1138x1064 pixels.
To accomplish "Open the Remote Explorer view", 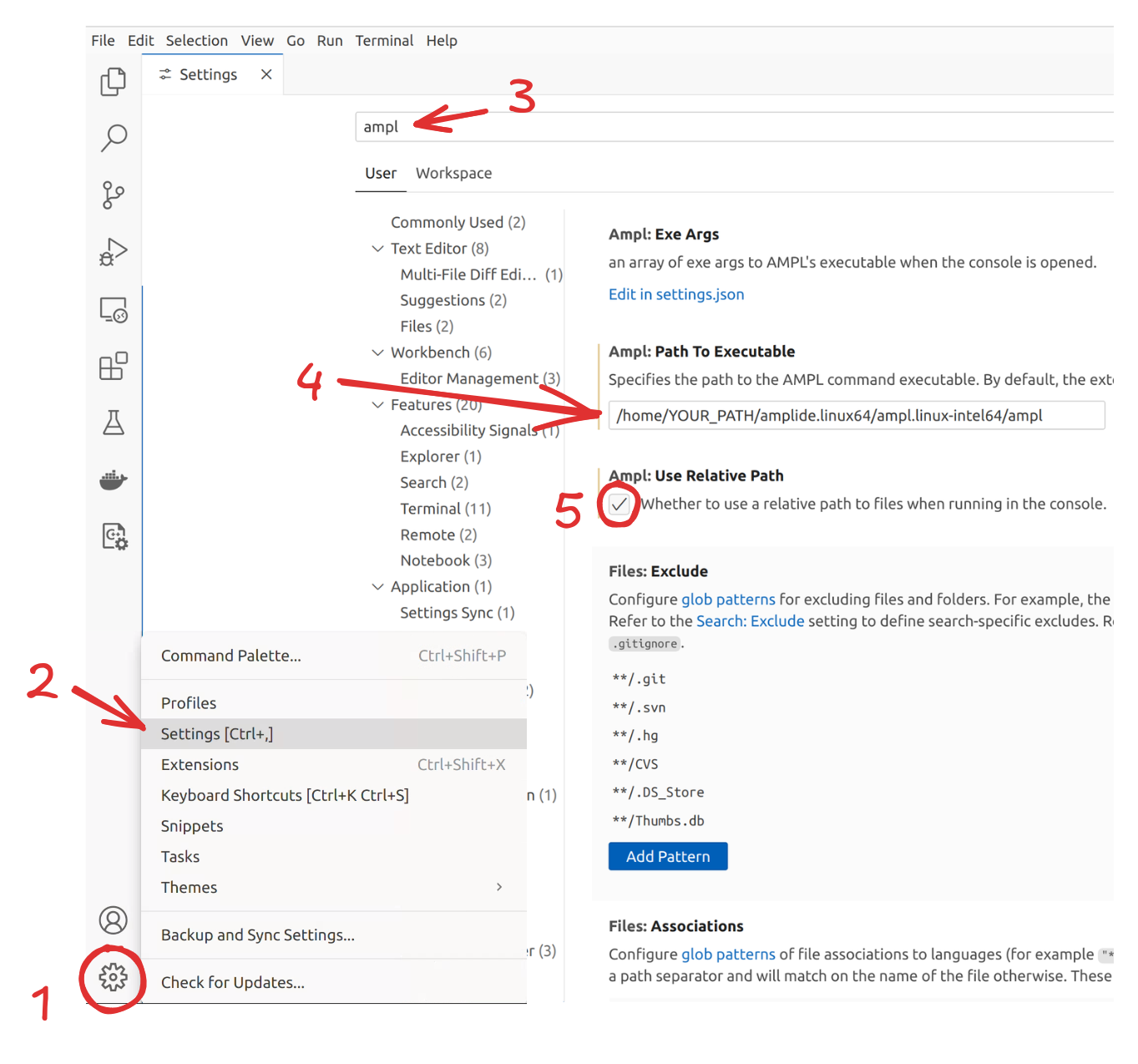I will click(x=114, y=310).
